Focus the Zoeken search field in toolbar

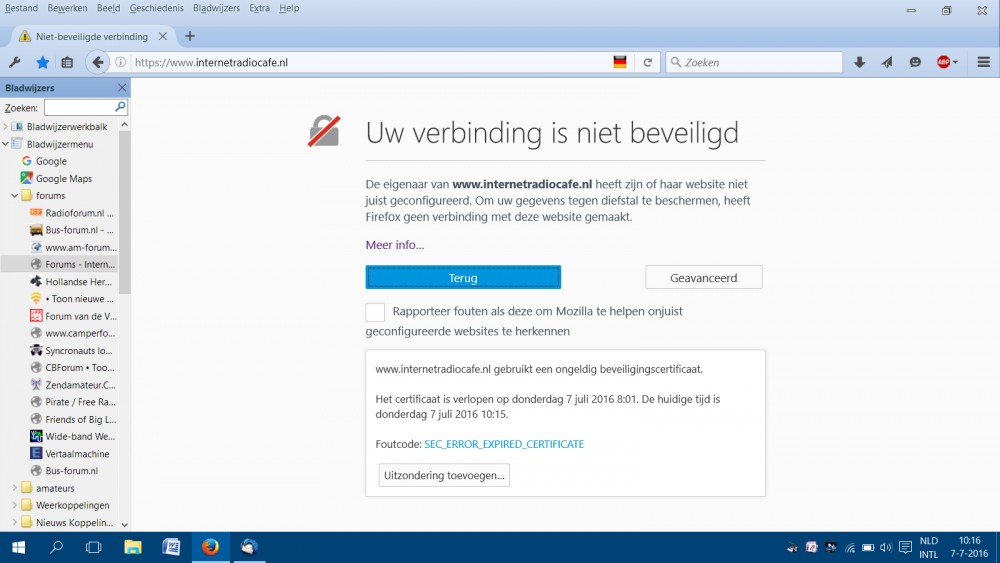pyautogui.click(x=760, y=62)
